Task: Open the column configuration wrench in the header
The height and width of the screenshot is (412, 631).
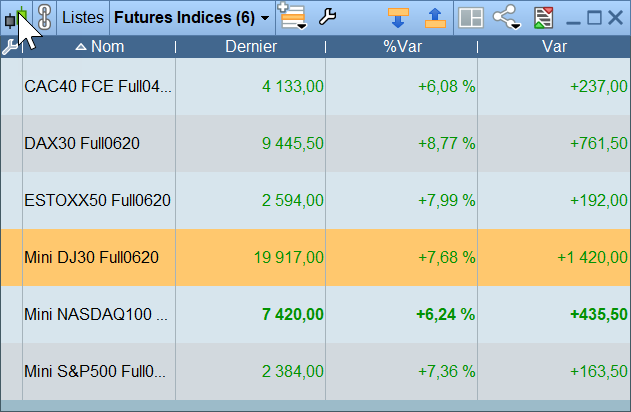Action: tap(10, 47)
